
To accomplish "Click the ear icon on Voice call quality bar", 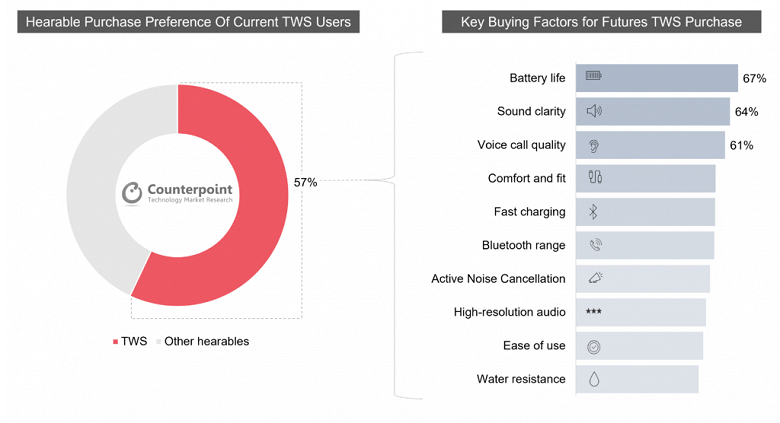I will (x=594, y=145).
